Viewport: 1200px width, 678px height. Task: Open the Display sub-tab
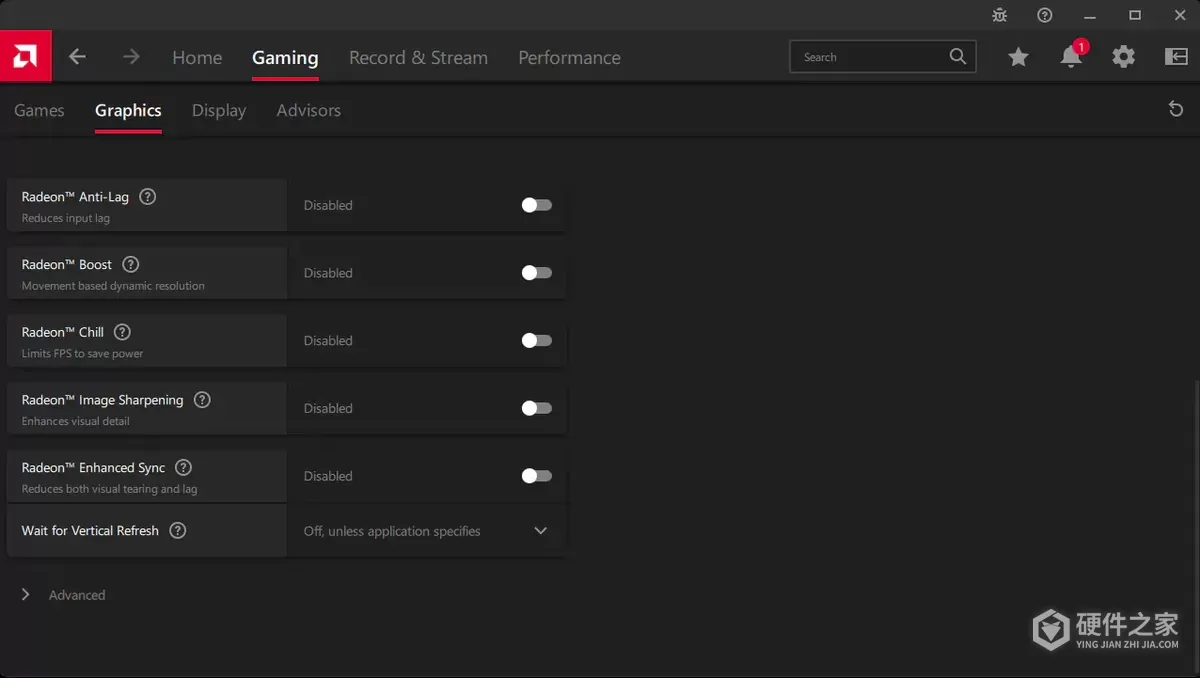[219, 110]
